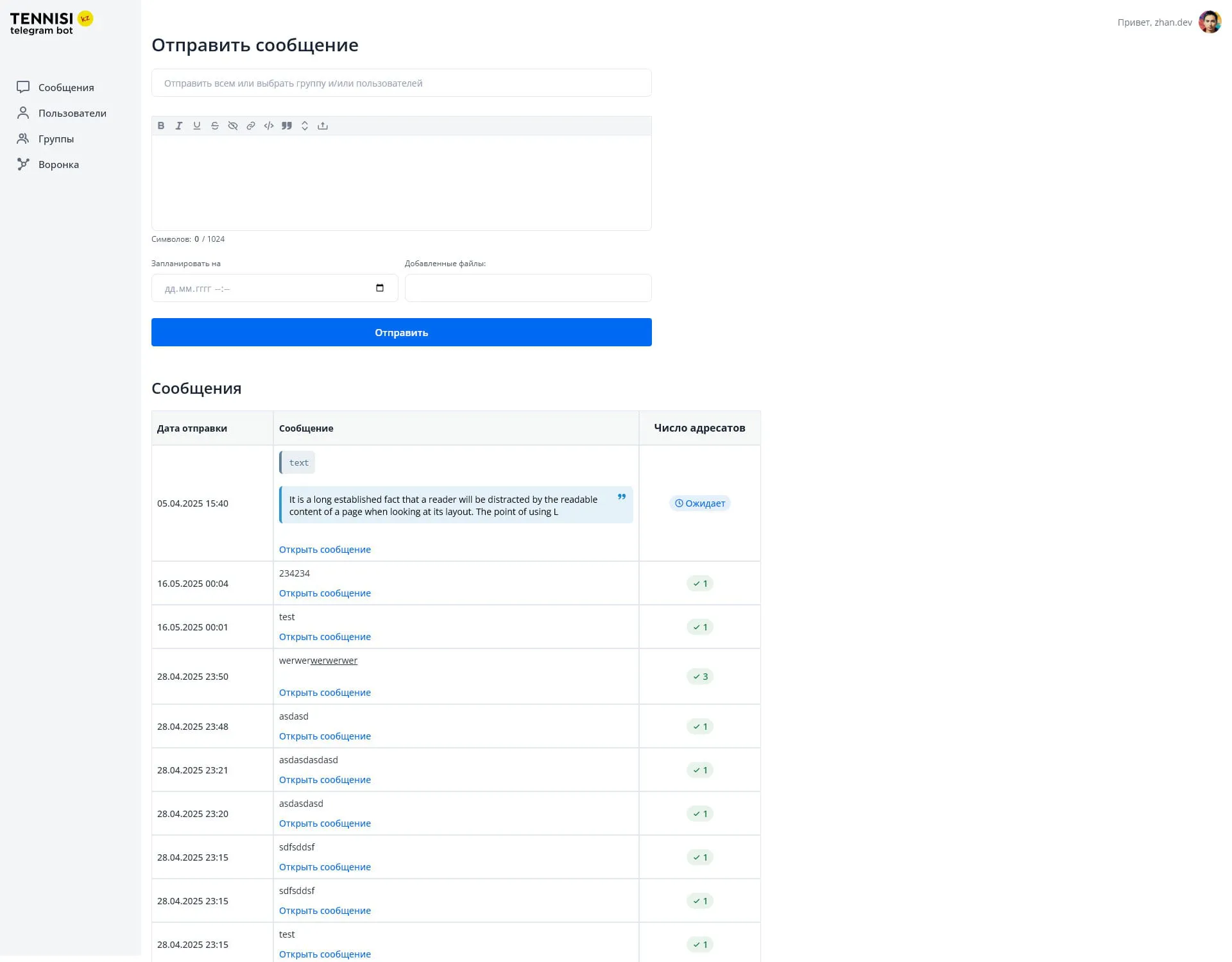1232x962 pixels.
Task: Insert blockquote formatting
Action: point(287,126)
